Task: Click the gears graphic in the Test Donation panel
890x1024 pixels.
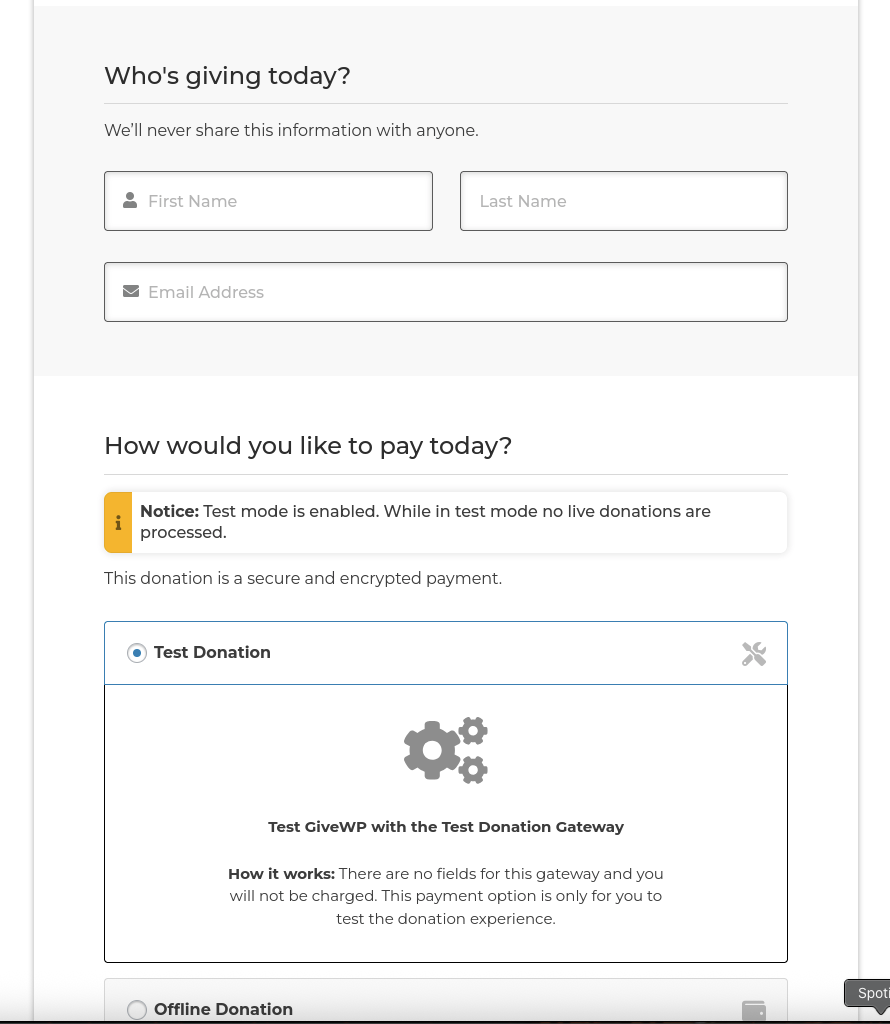Action: (446, 750)
